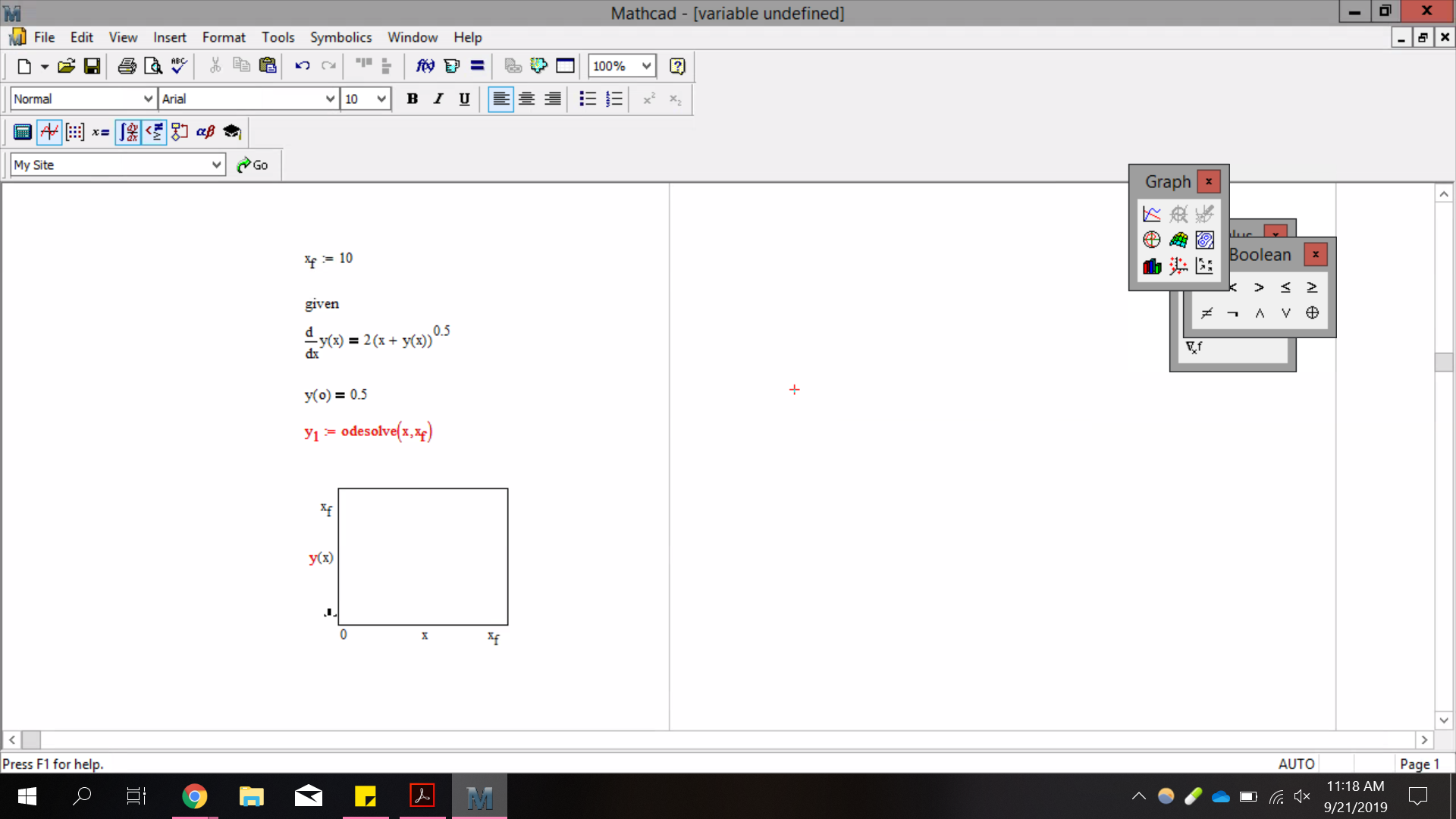Open the Format menu
The height and width of the screenshot is (819, 1456).
pos(224,37)
